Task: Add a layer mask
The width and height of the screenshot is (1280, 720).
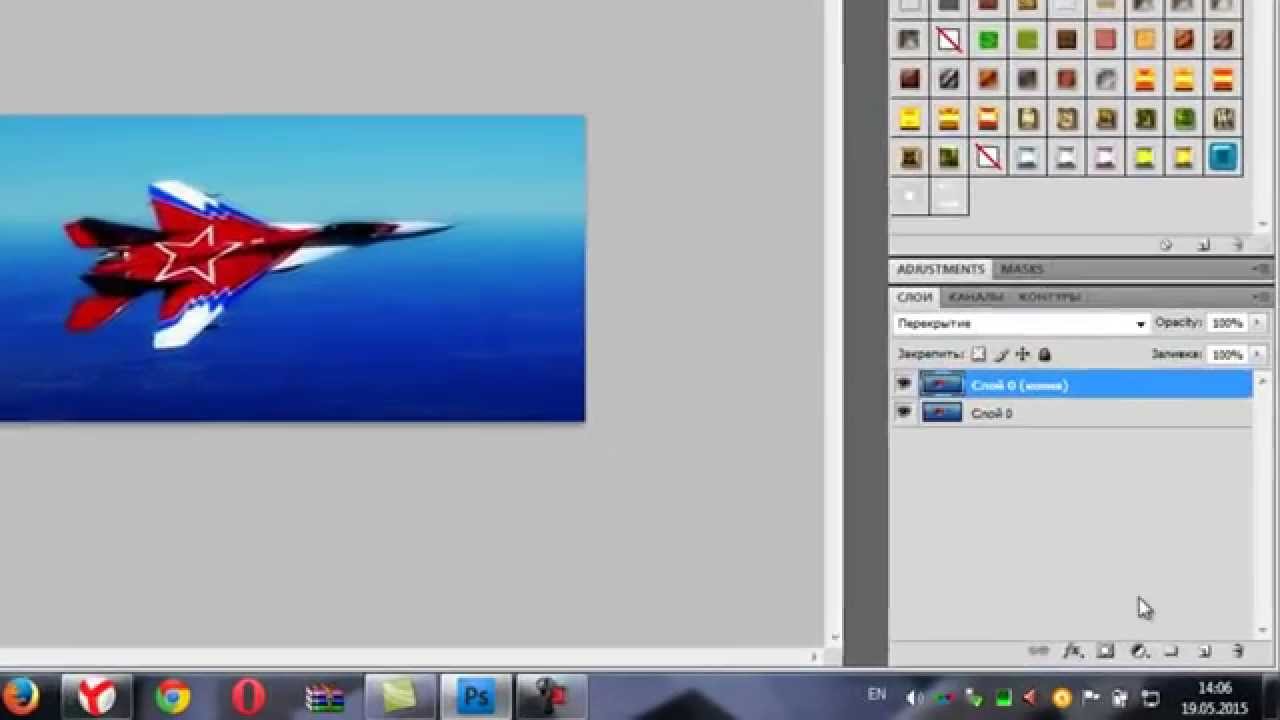Action: click(x=1105, y=651)
